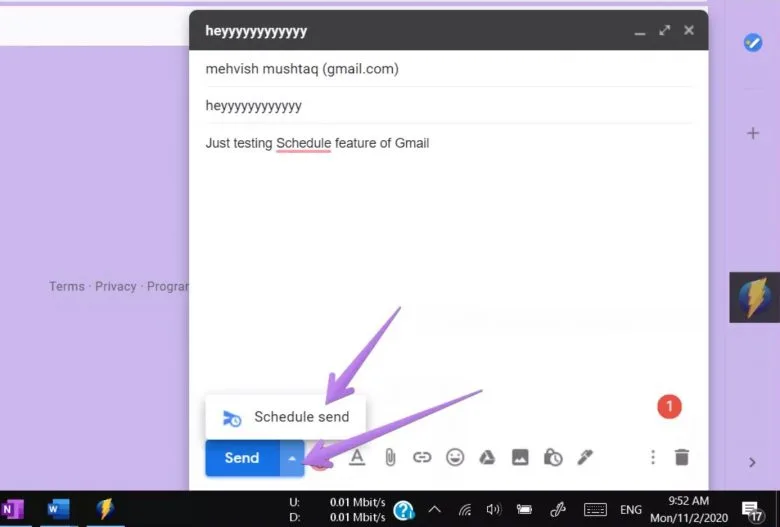
Task: Choose Schedule send from the popup
Action: [286, 417]
